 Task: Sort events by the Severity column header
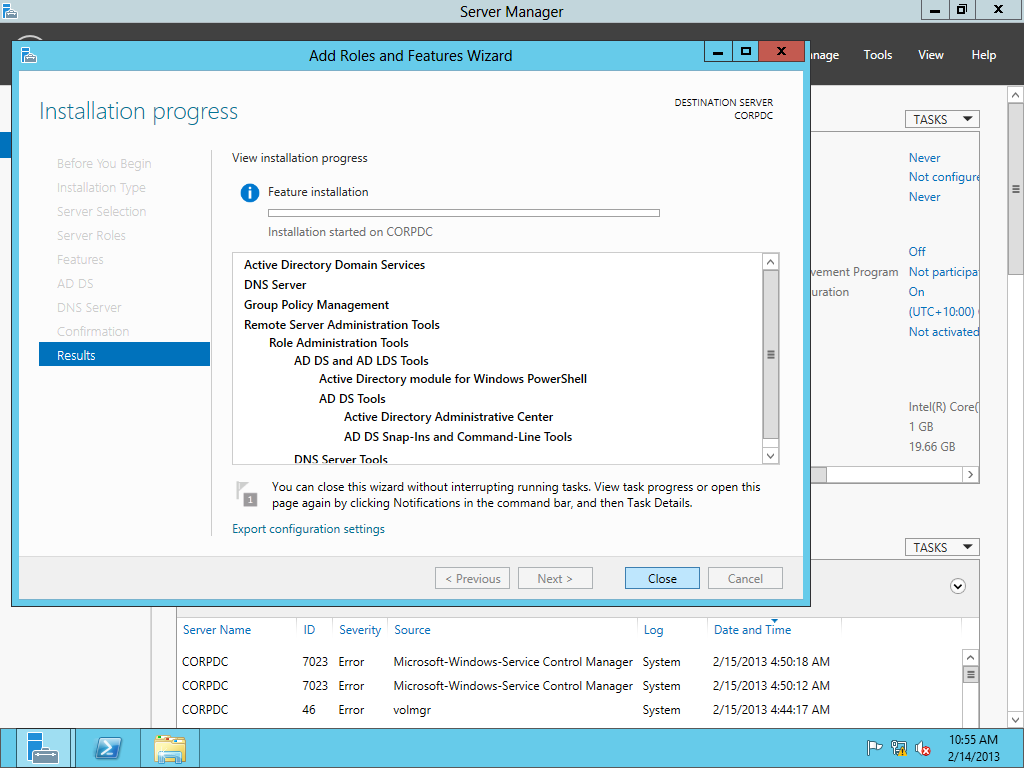point(360,630)
